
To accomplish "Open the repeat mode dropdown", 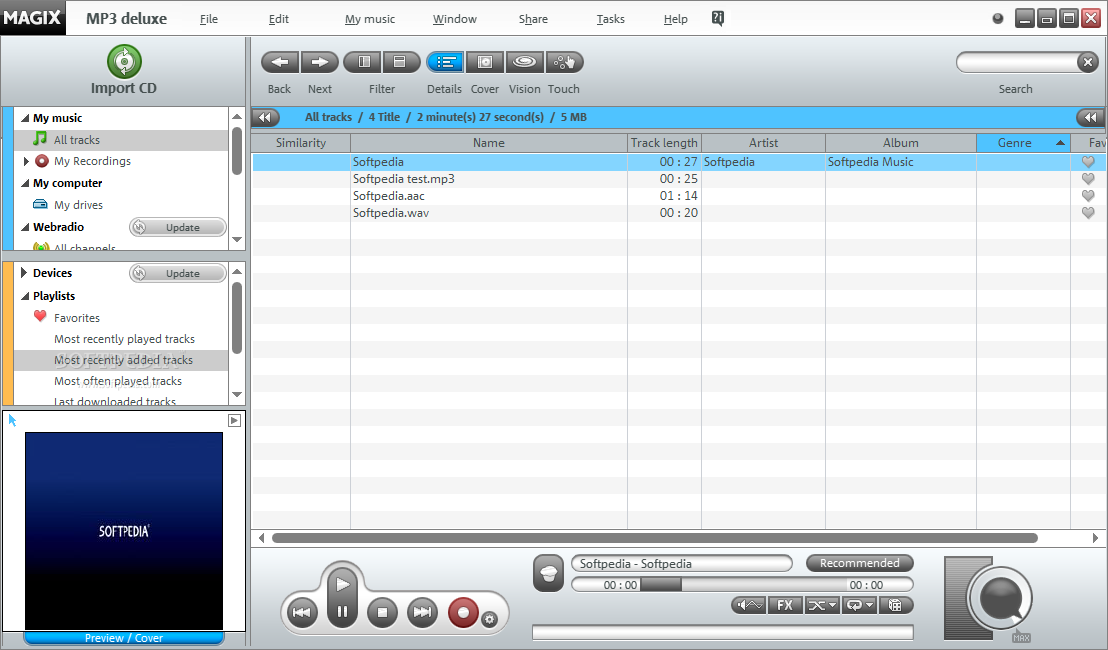I will [x=859, y=605].
